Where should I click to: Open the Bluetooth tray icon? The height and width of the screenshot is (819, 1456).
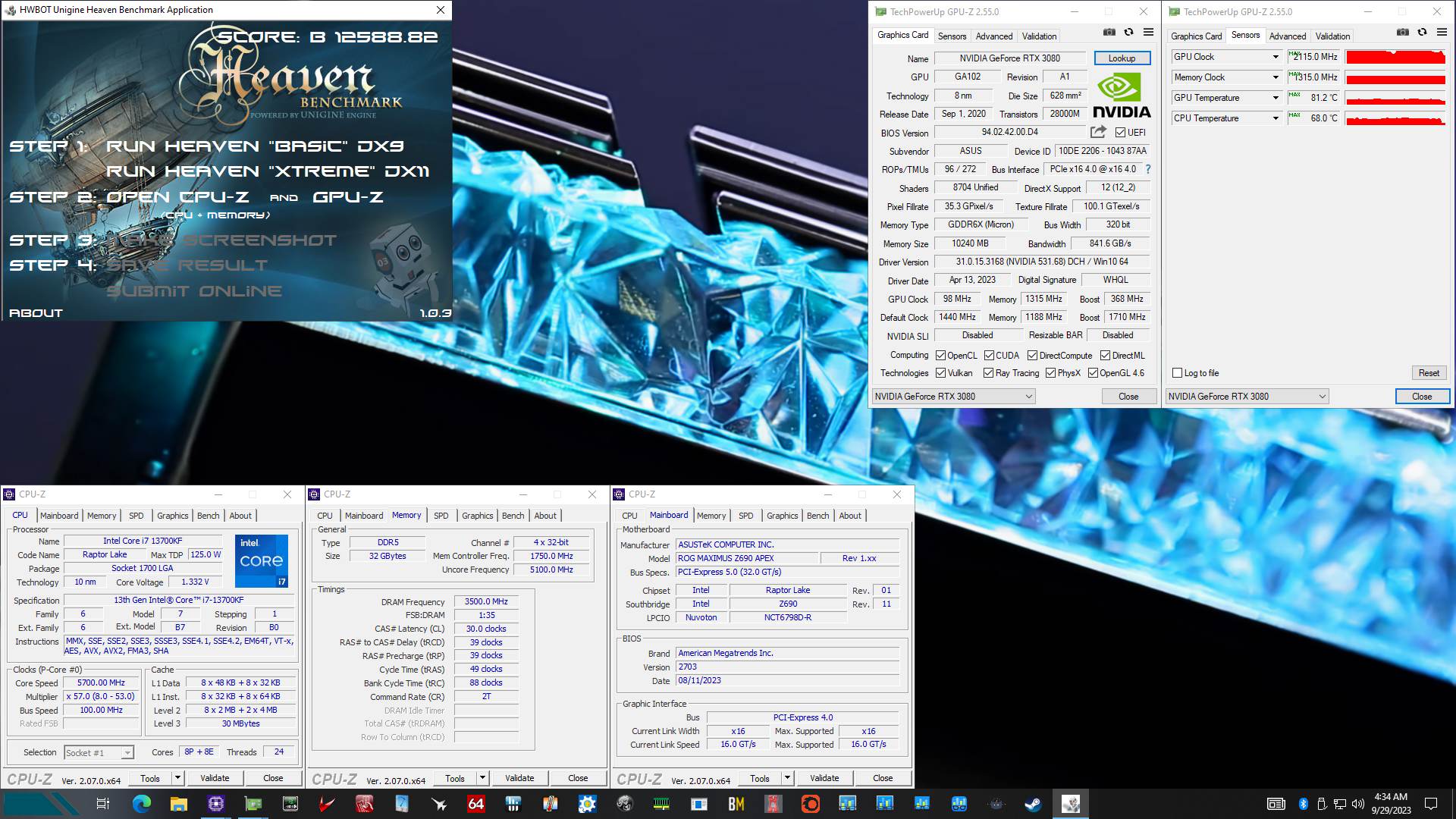[1304, 804]
